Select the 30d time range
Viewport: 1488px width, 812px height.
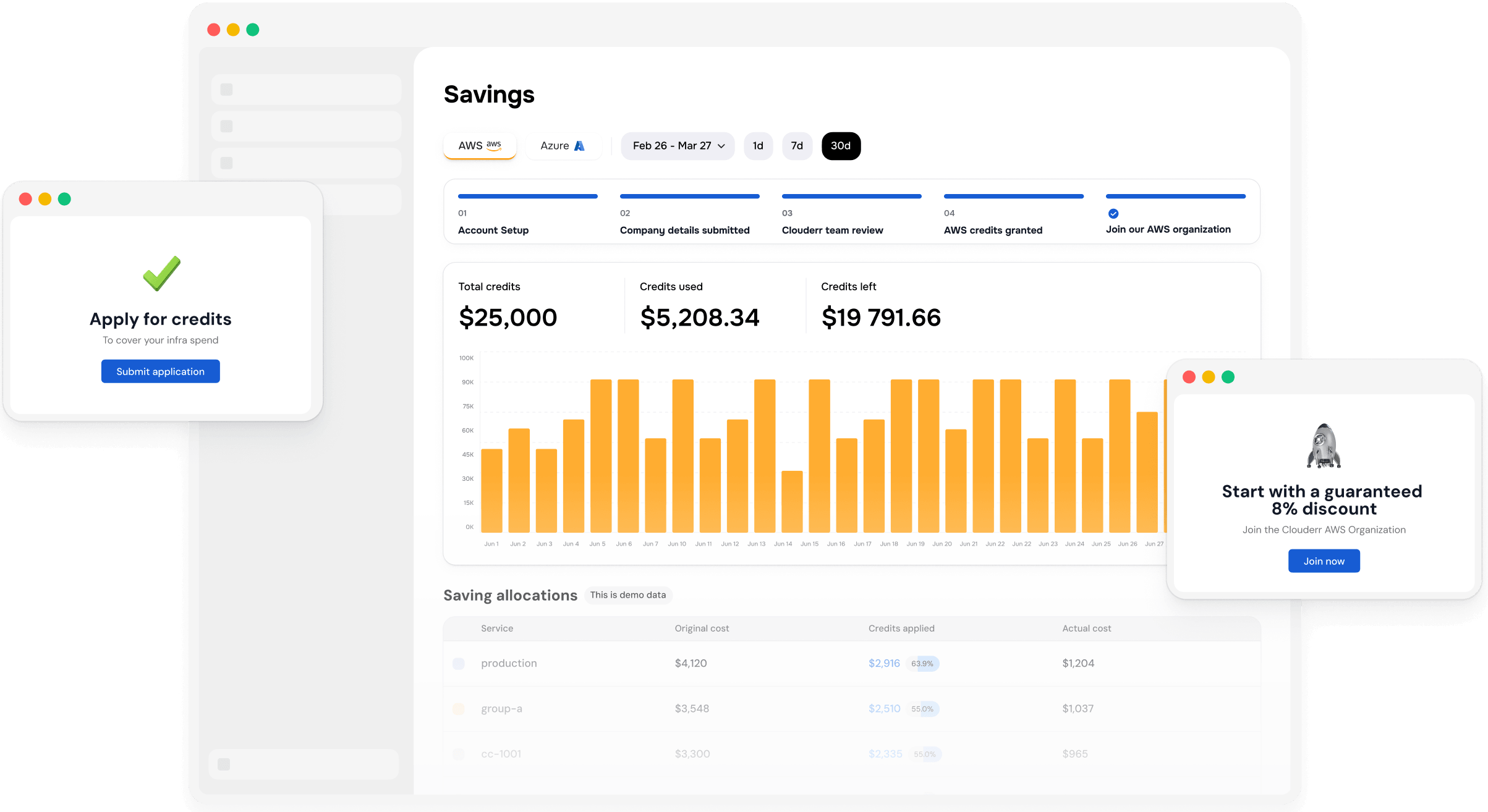click(x=841, y=146)
